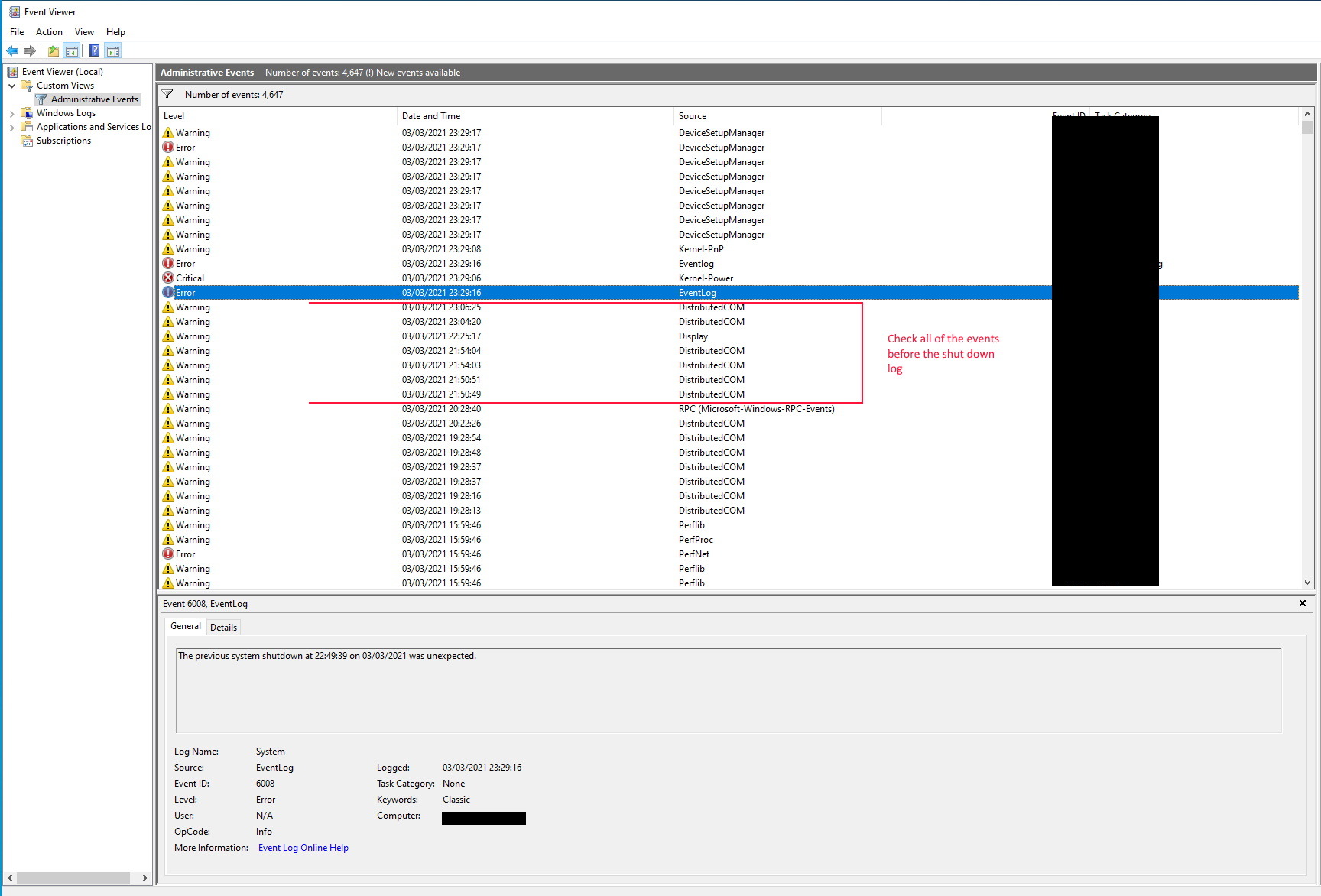Click the Back arrow toolbar icon
1321x896 pixels.
tap(12, 51)
